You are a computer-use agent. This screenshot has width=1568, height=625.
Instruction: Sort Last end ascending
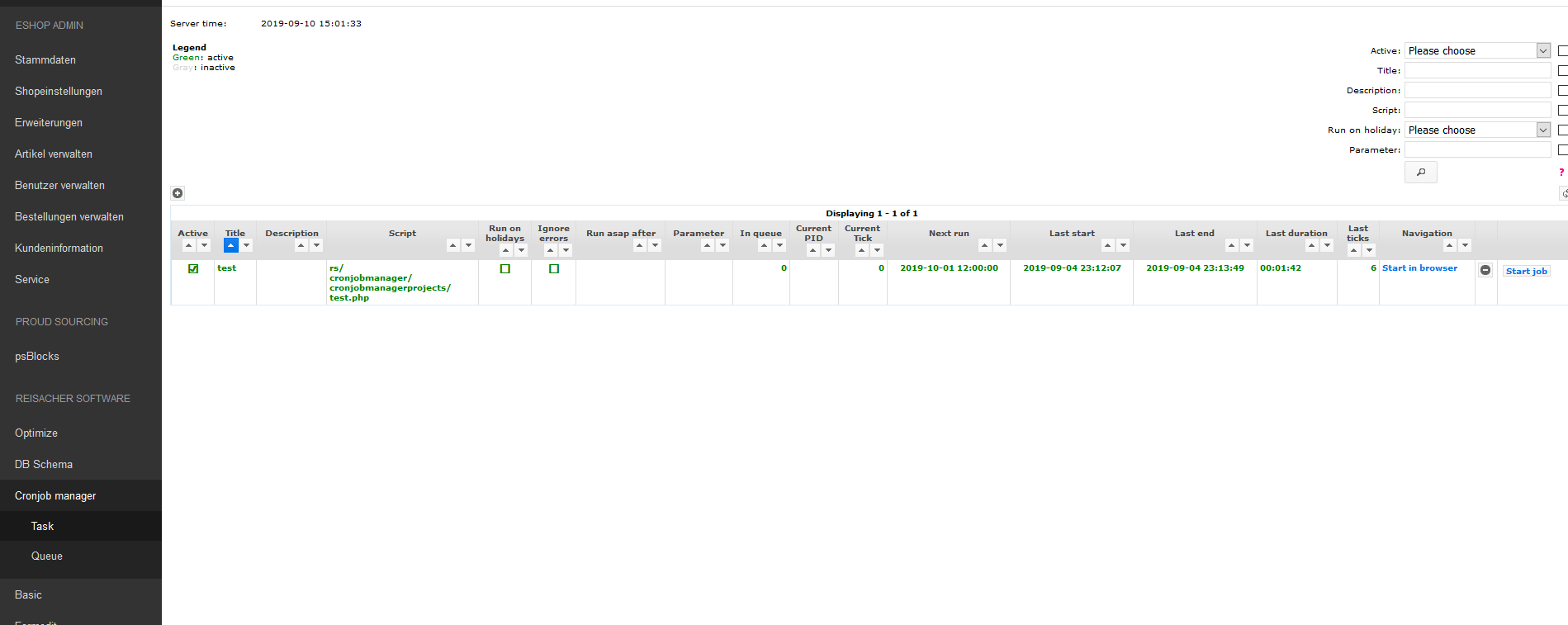coord(1231,245)
